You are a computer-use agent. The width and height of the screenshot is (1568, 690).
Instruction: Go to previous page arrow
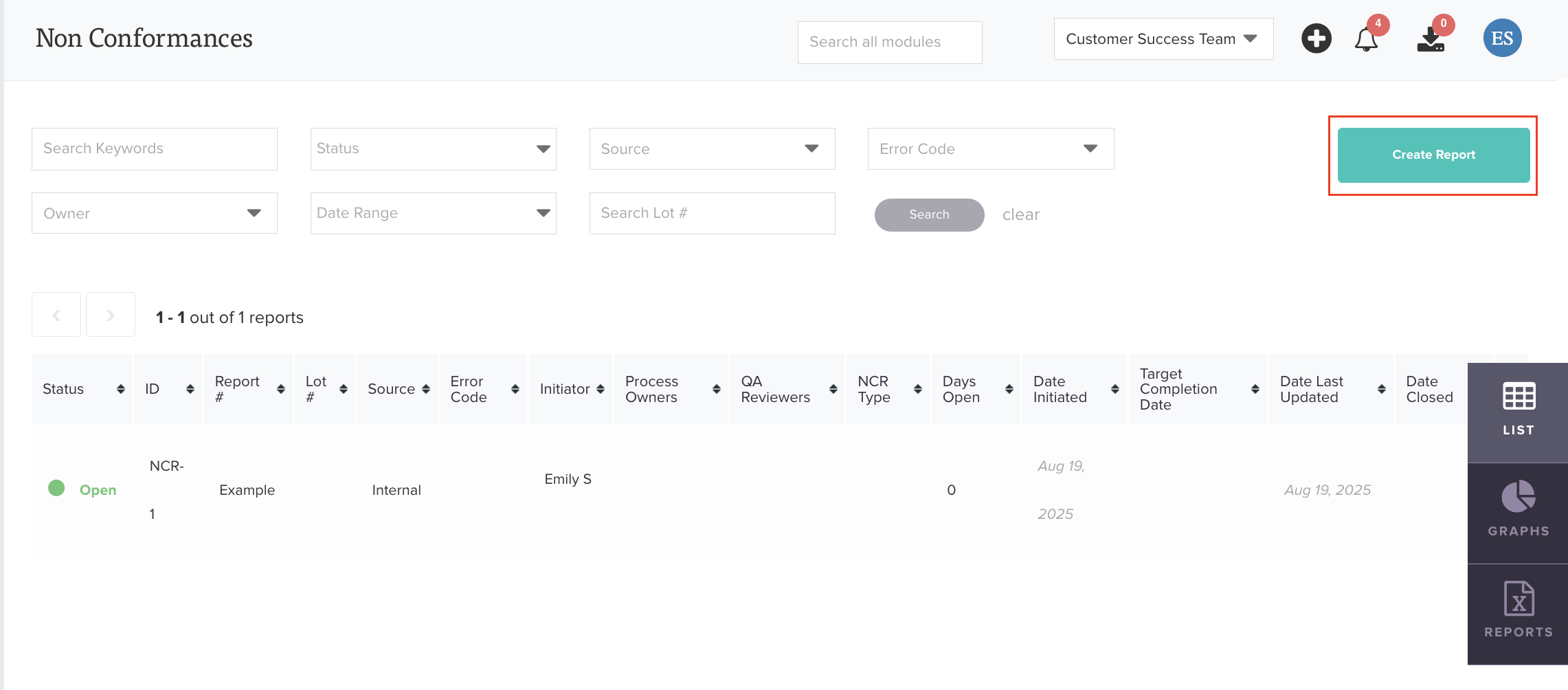click(56, 315)
